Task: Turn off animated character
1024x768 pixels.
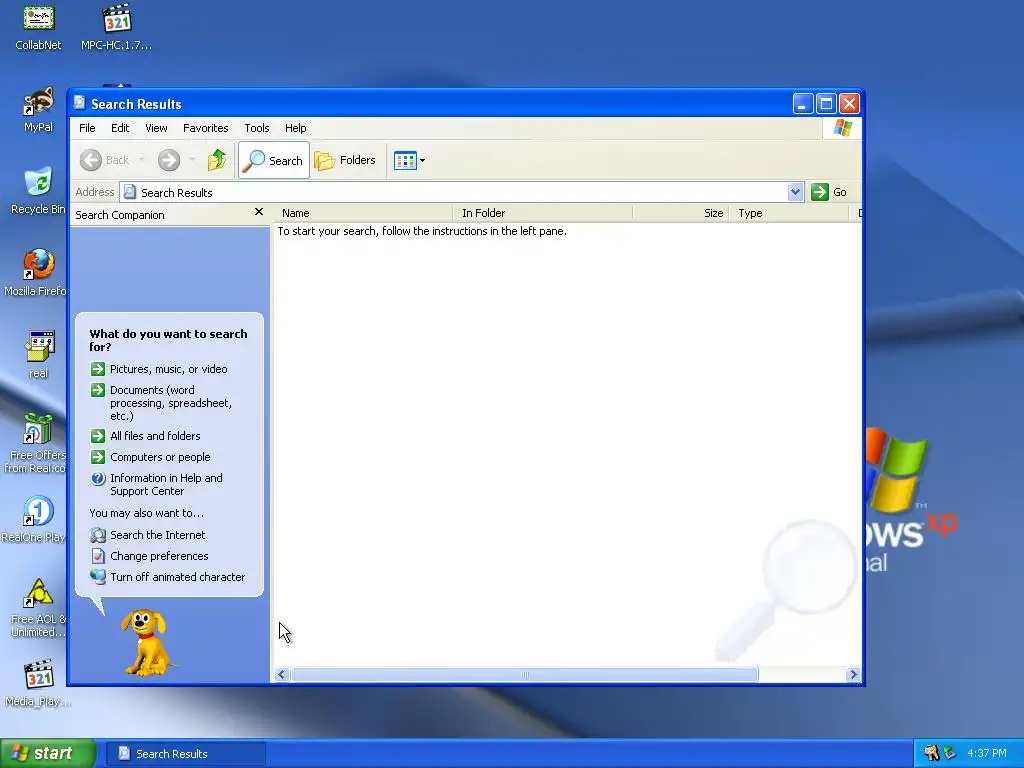Action: 178,577
